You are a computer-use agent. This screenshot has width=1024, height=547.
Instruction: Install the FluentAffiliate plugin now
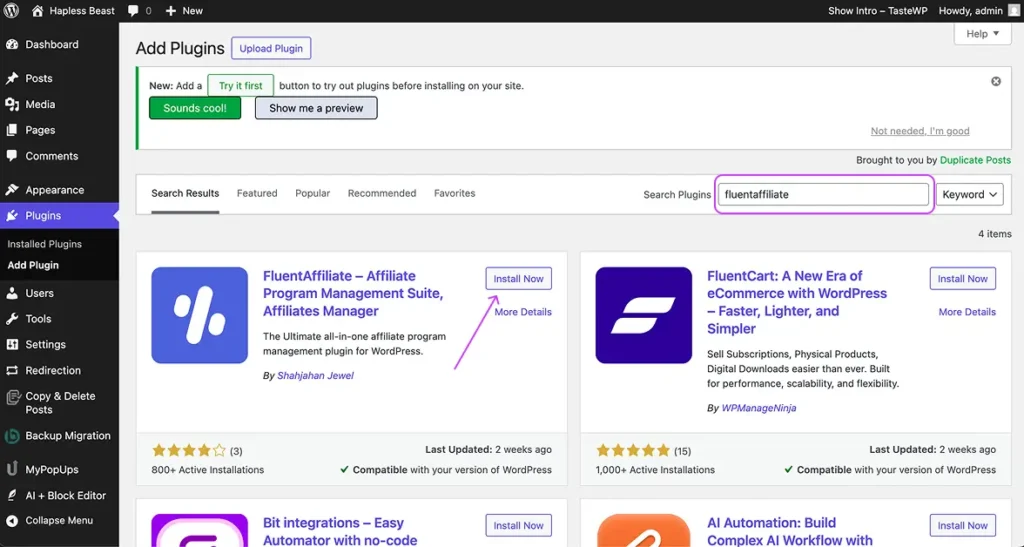tap(519, 279)
